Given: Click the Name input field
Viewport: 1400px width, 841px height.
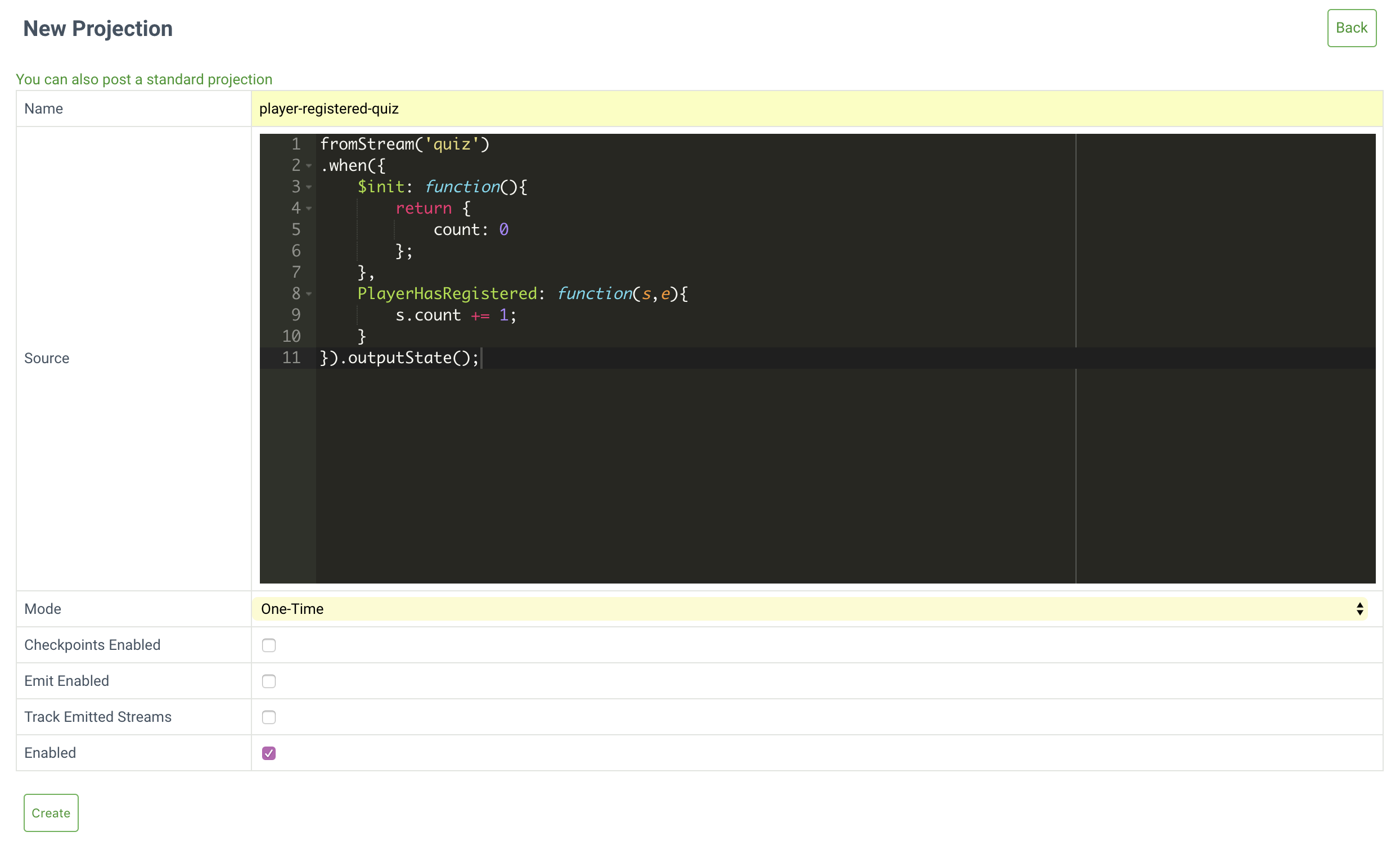Looking at the screenshot, I should coord(816,109).
